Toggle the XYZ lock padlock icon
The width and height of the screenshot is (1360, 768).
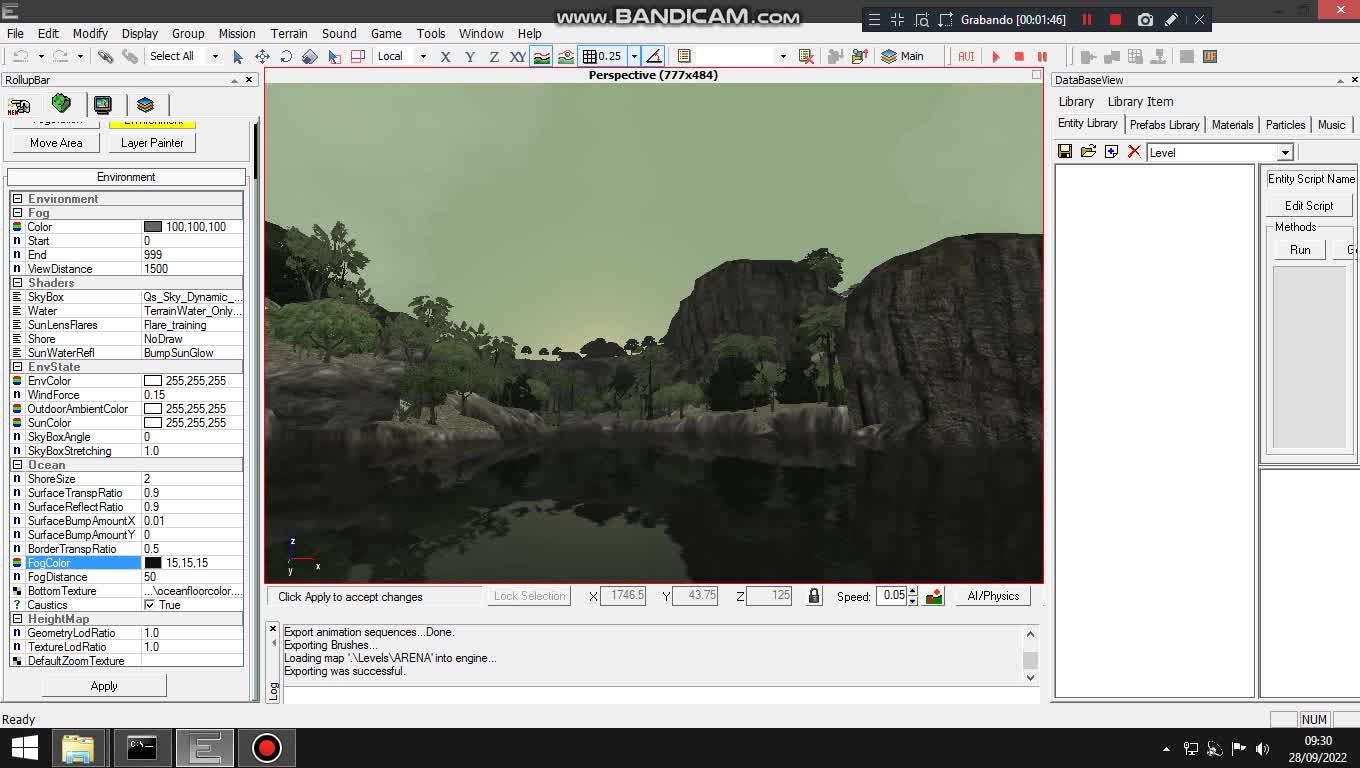pos(814,596)
